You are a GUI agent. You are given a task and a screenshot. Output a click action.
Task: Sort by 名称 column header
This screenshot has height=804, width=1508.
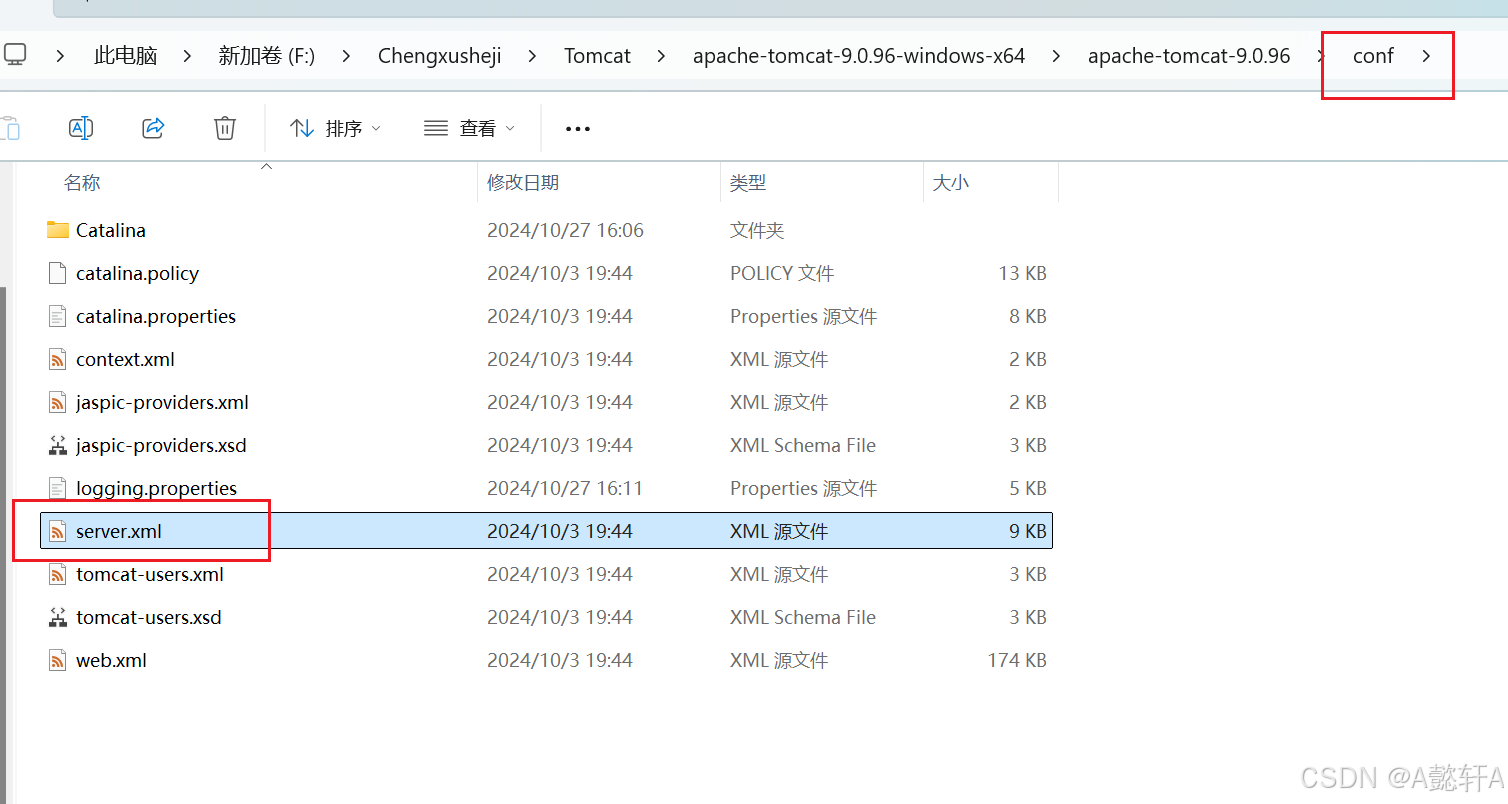coord(82,183)
